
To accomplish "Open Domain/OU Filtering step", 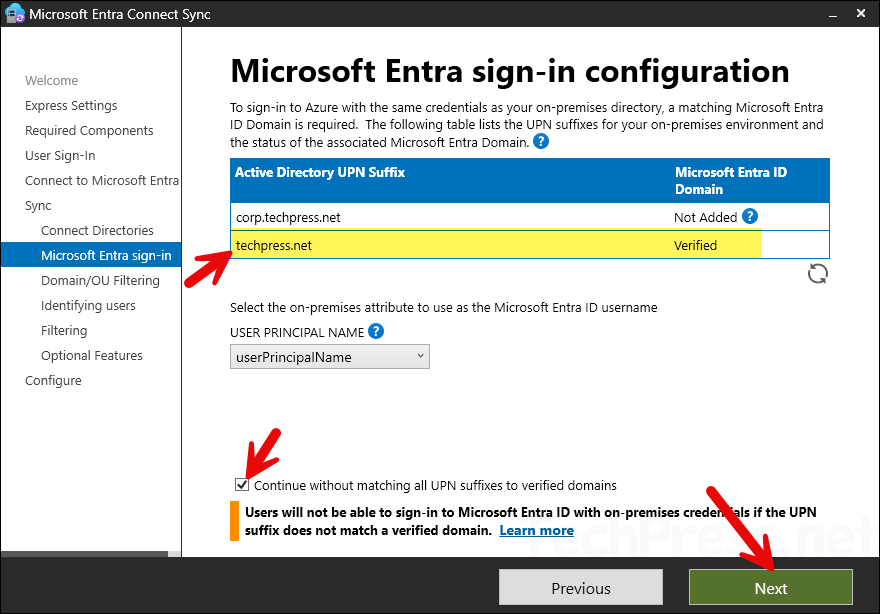I will coord(100,280).
